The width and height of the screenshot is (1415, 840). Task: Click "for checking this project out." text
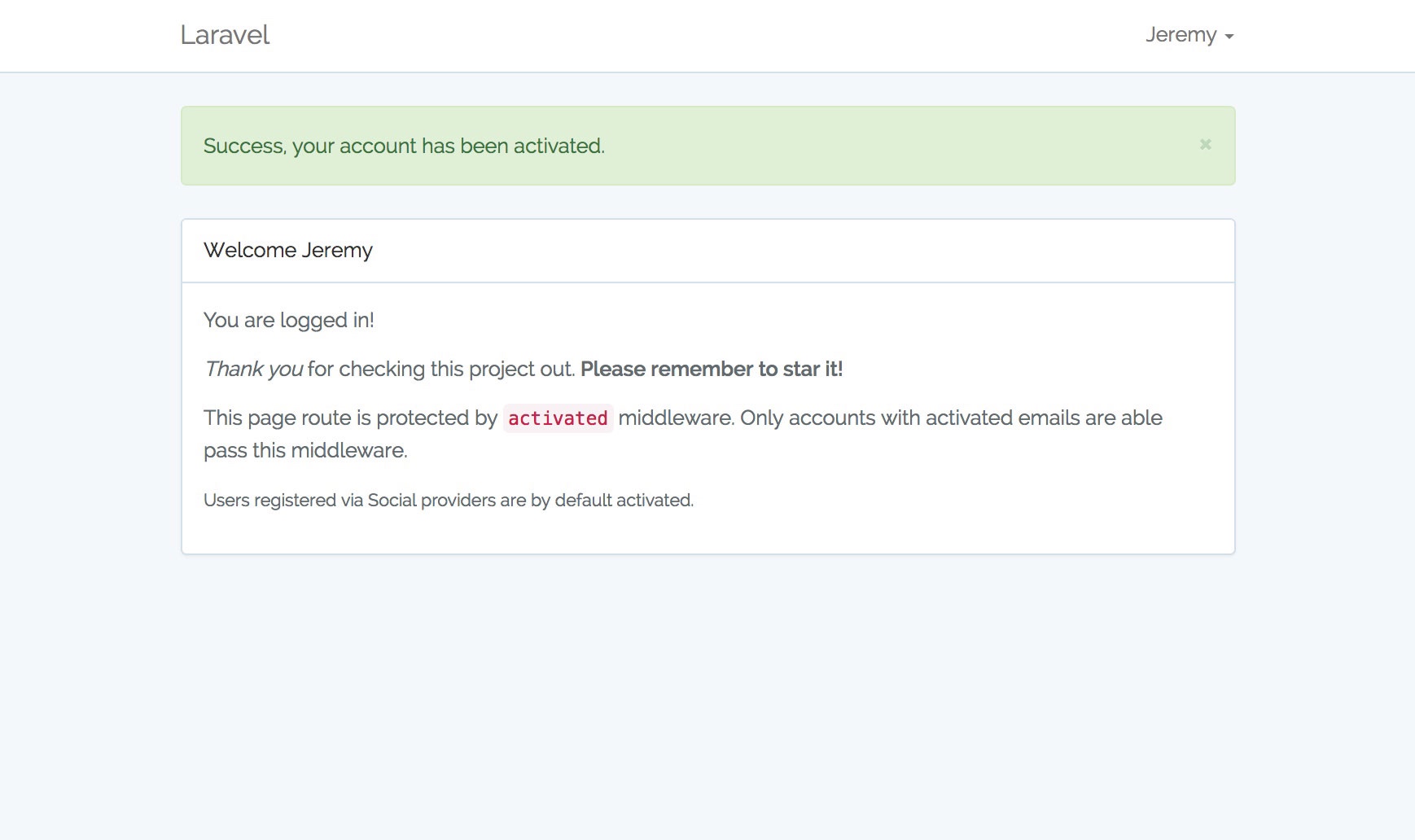coord(441,369)
